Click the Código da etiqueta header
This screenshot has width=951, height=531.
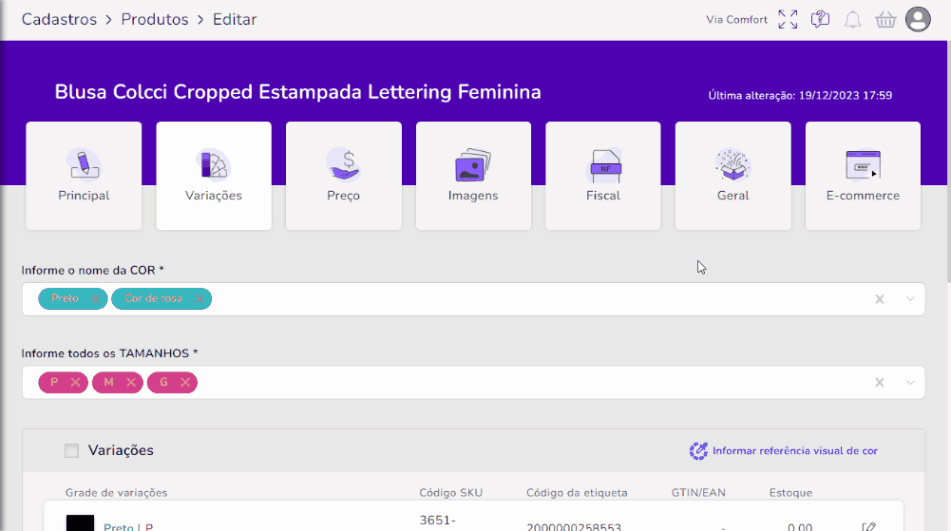point(576,493)
